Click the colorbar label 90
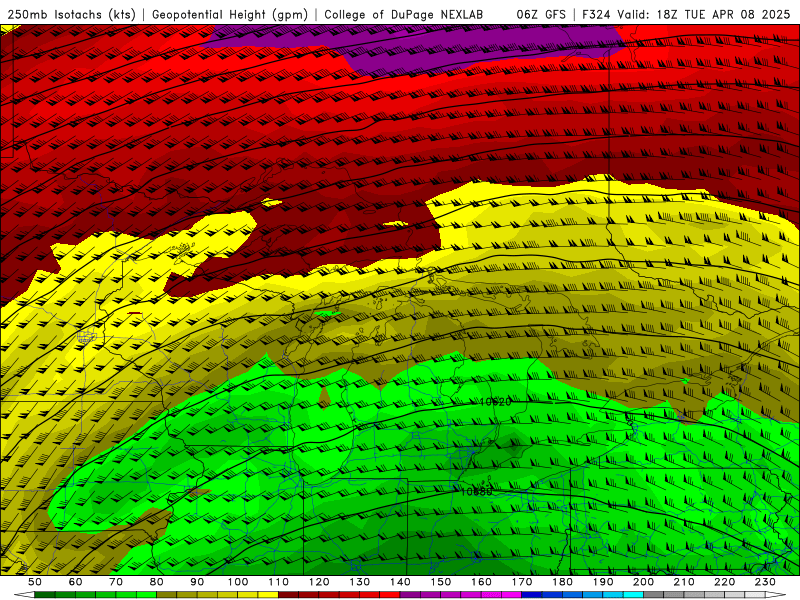The width and height of the screenshot is (800, 600). coord(197,582)
